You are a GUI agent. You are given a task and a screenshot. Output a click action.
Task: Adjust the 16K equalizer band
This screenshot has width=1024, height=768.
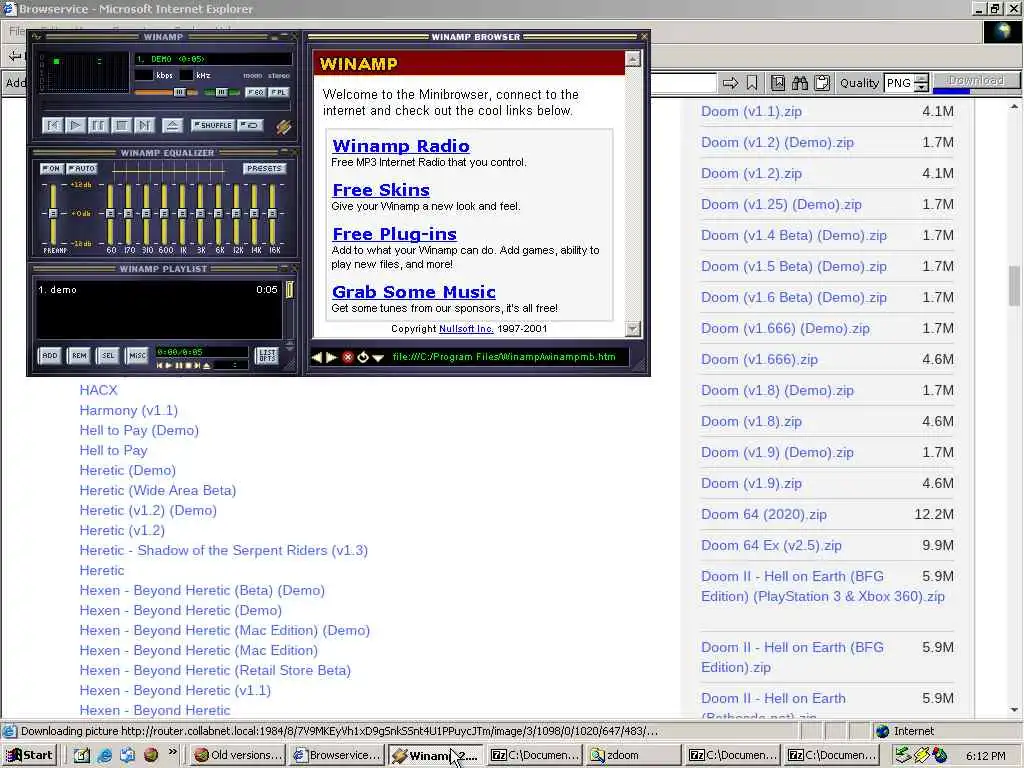[x=273, y=214]
